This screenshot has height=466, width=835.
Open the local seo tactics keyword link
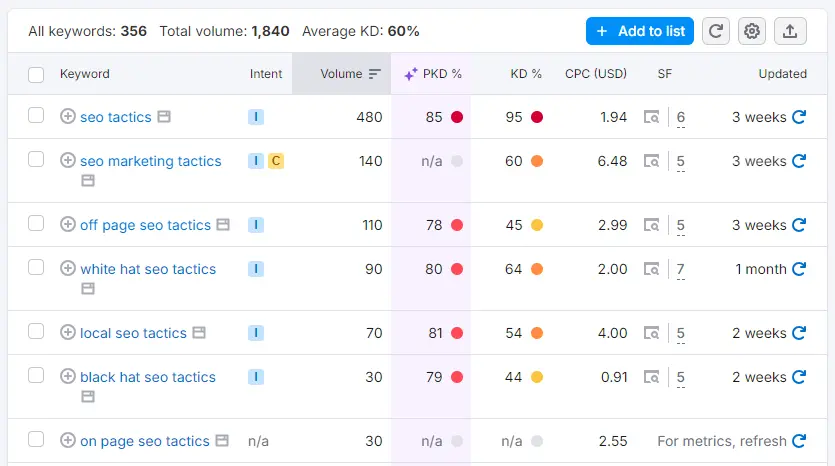(x=133, y=333)
